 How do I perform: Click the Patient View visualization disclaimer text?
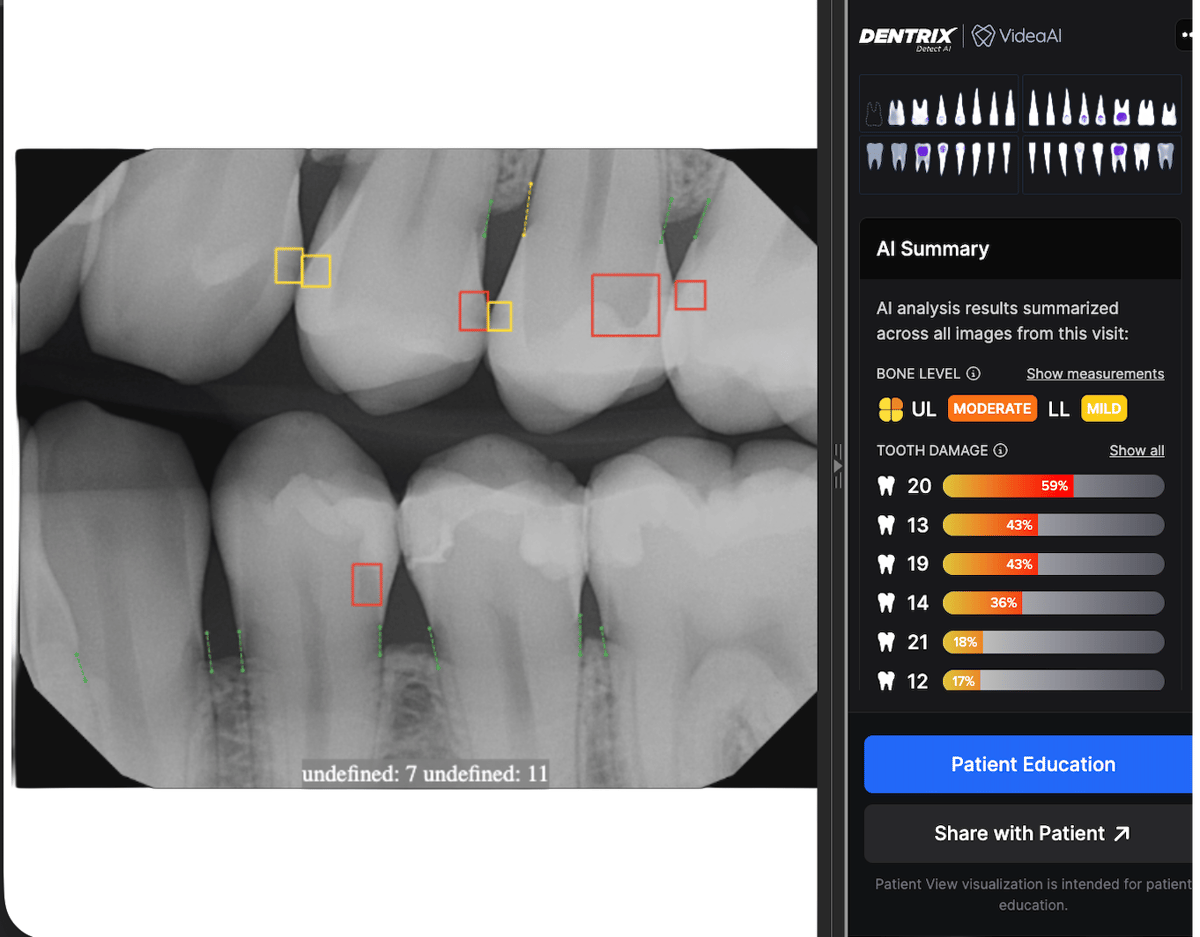1033,894
